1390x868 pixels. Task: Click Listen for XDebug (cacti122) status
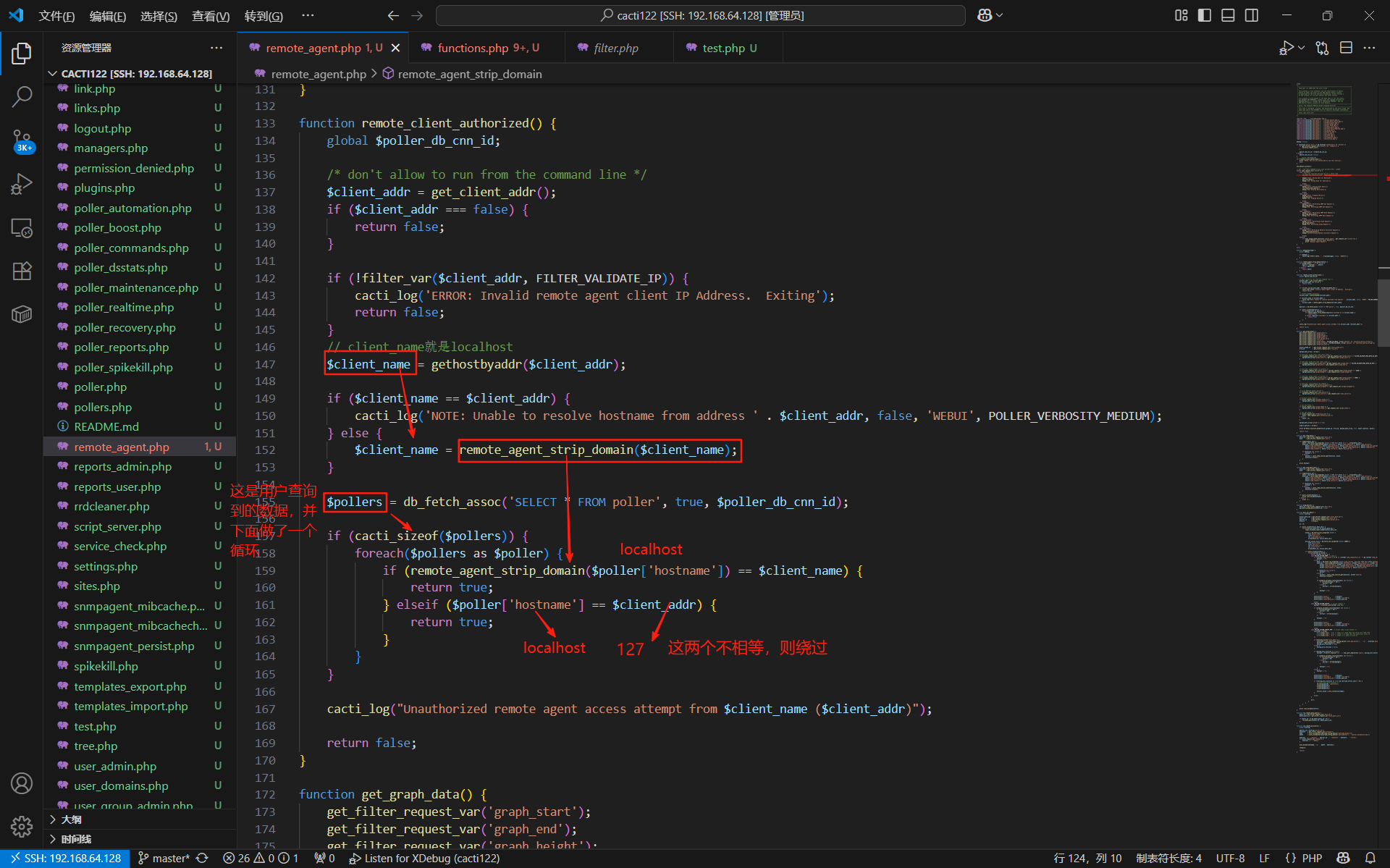click(424, 858)
